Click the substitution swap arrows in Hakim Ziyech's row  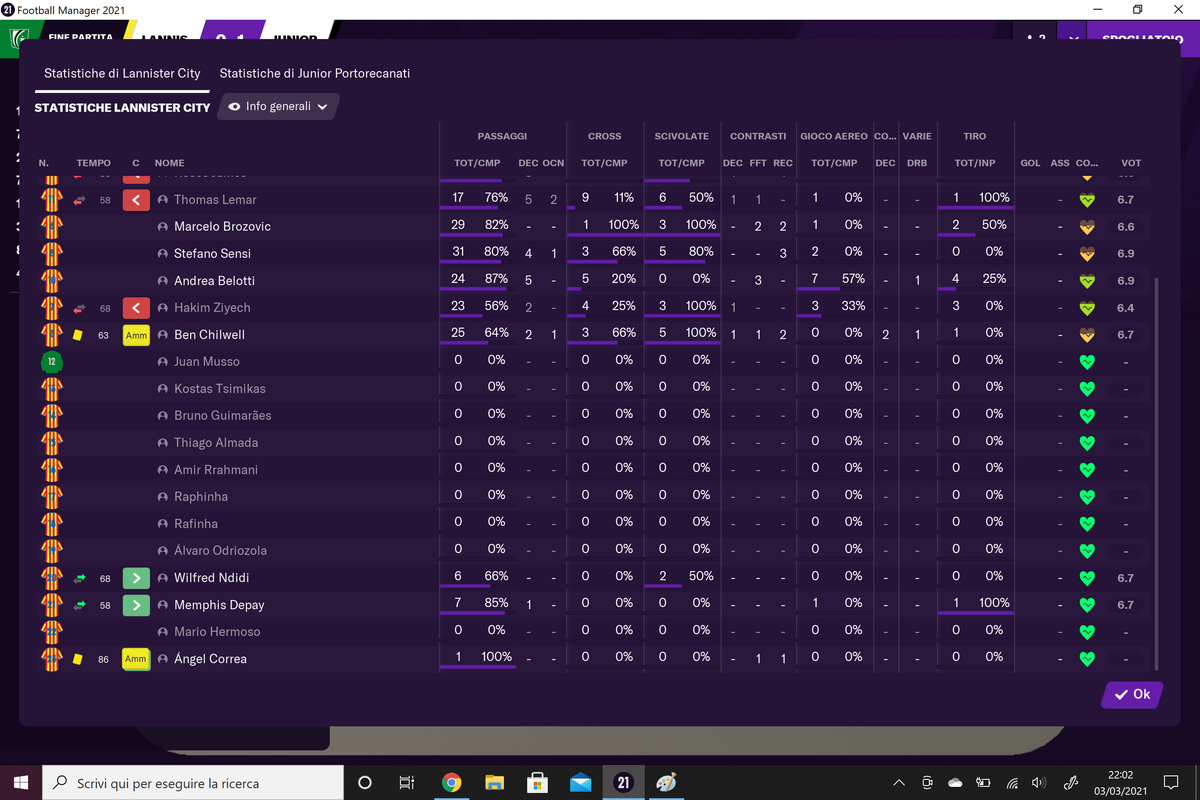[x=80, y=308]
